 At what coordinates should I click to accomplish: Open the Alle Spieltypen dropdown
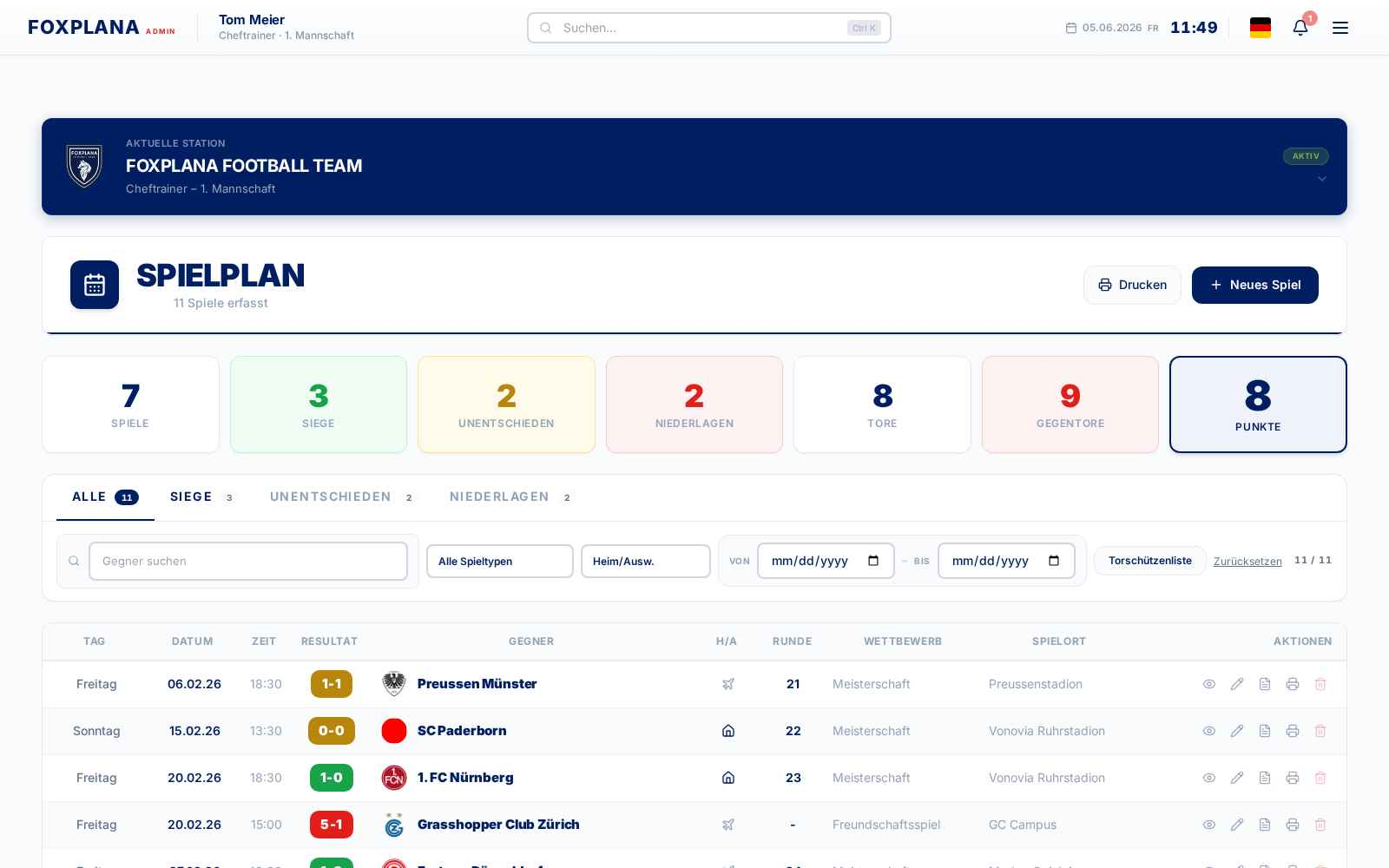tap(500, 562)
